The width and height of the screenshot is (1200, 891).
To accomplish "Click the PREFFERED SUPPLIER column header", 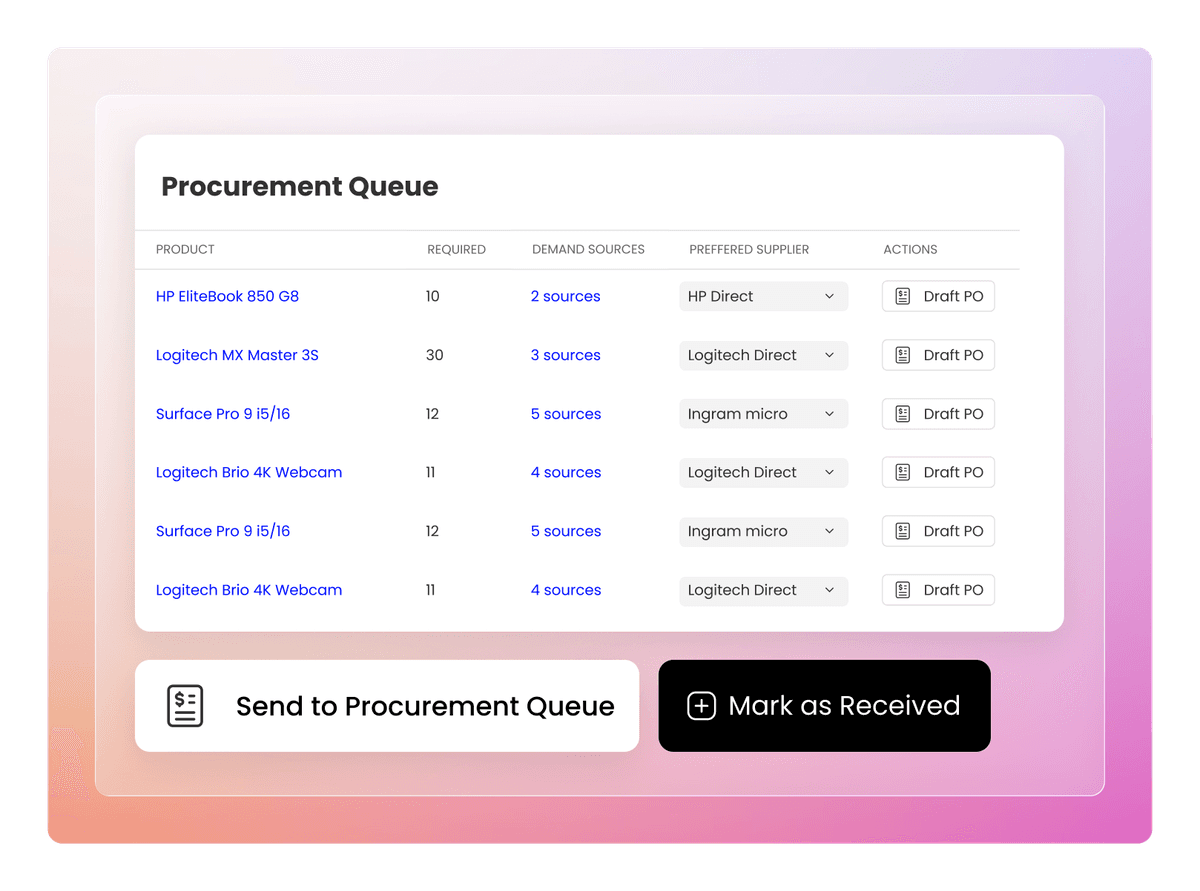I will point(749,249).
